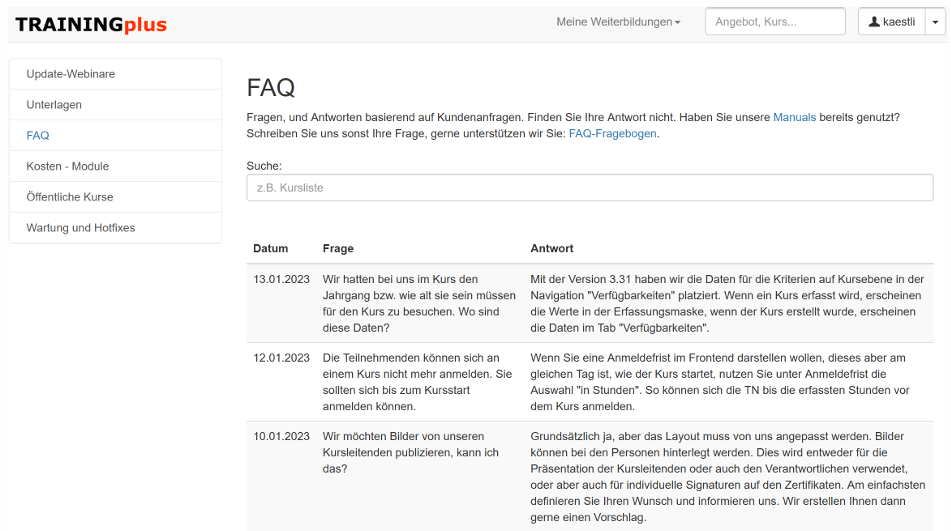Follow the Manuals link

[x=794, y=117]
